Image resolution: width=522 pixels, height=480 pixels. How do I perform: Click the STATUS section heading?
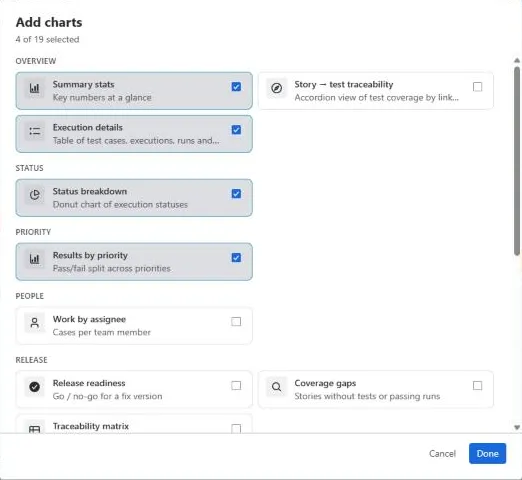(x=29, y=168)
